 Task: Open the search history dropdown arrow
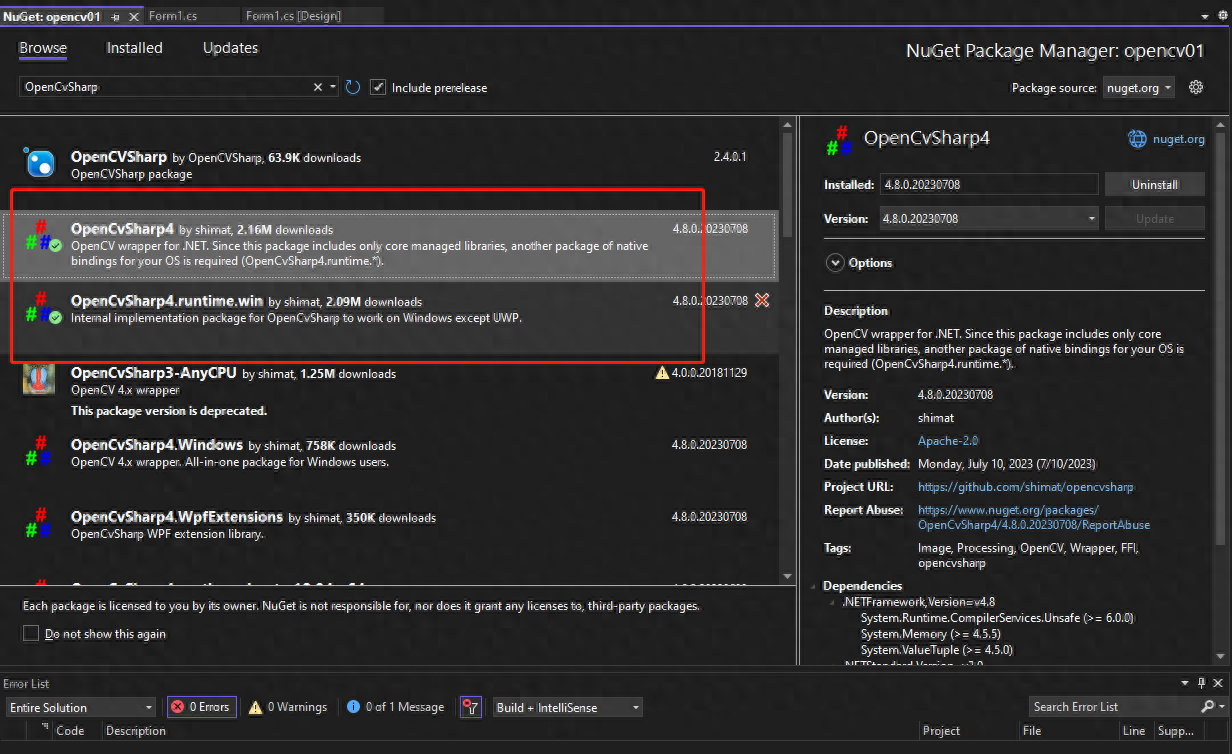(x=334, y=87)
